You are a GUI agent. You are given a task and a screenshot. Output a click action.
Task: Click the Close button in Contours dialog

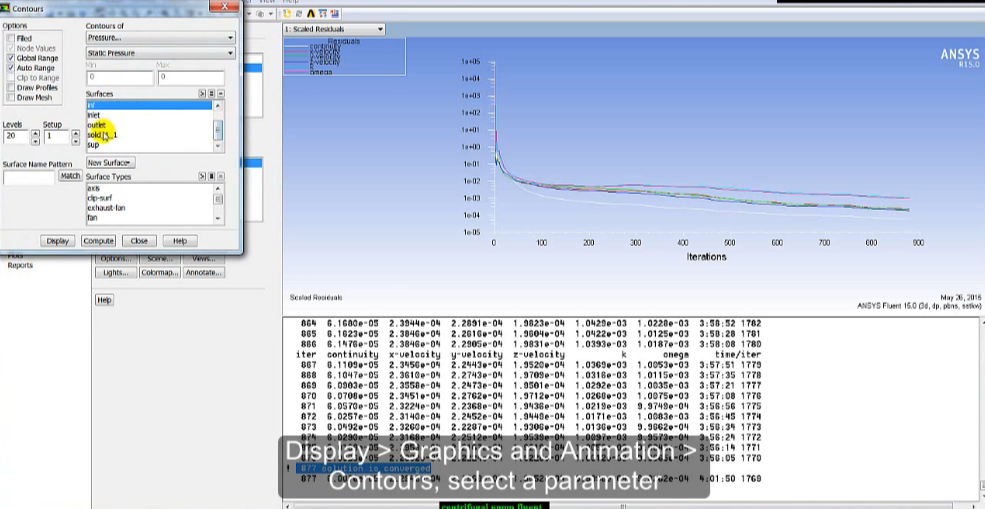(139, 241)
